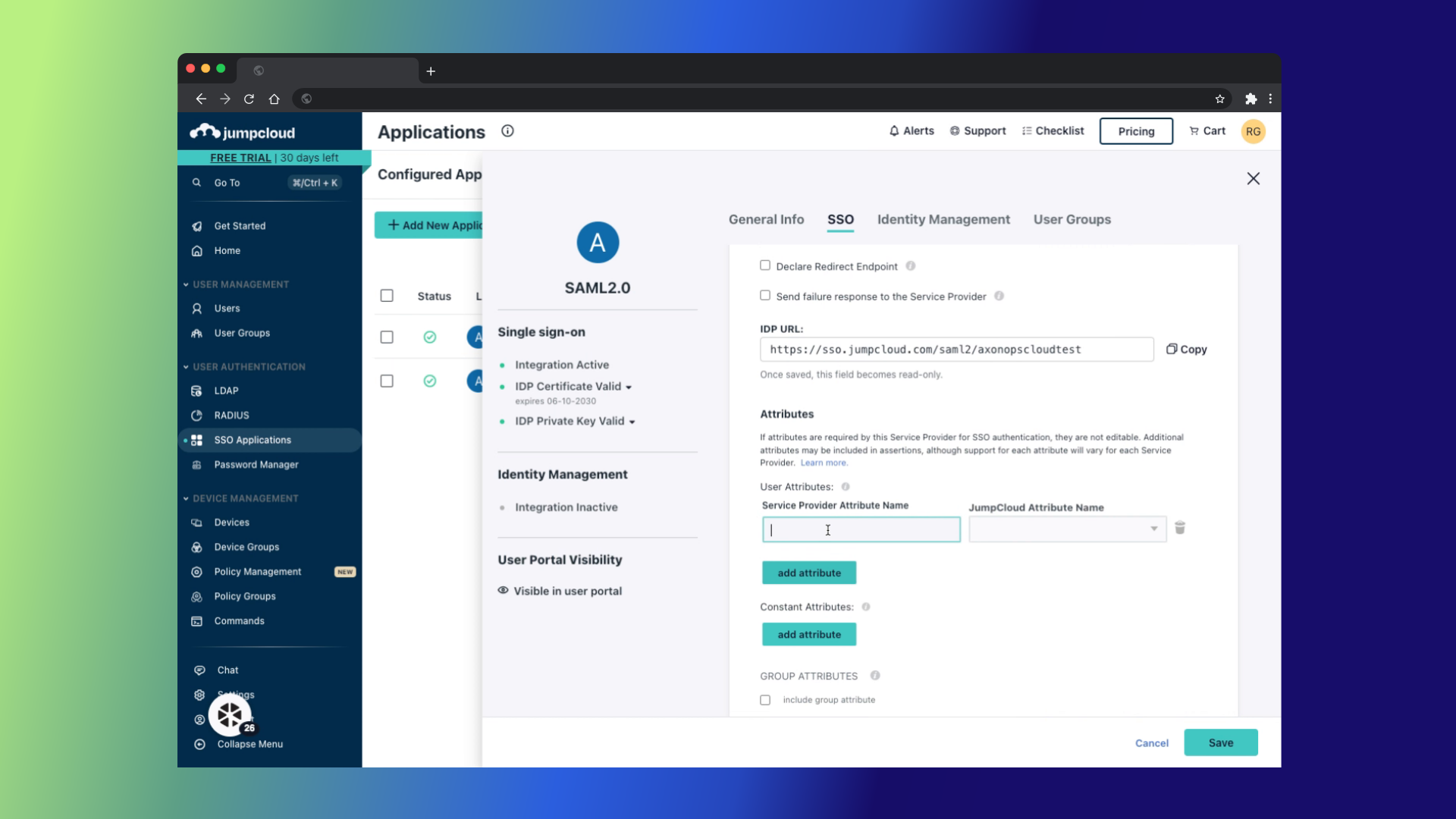
Task: Open the JumpCloud Attribute Name dropdown
Action: (x=1067, y=529)
